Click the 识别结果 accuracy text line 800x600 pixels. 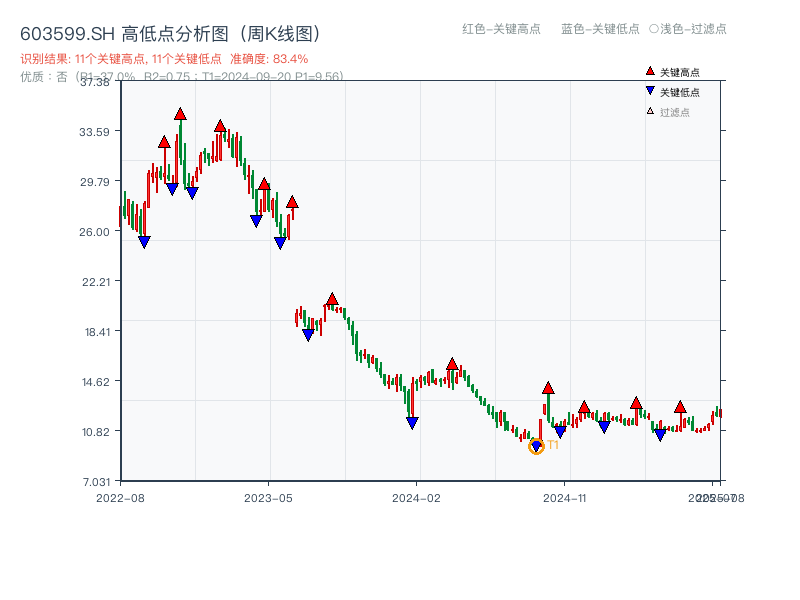click(x=160, y=58)
